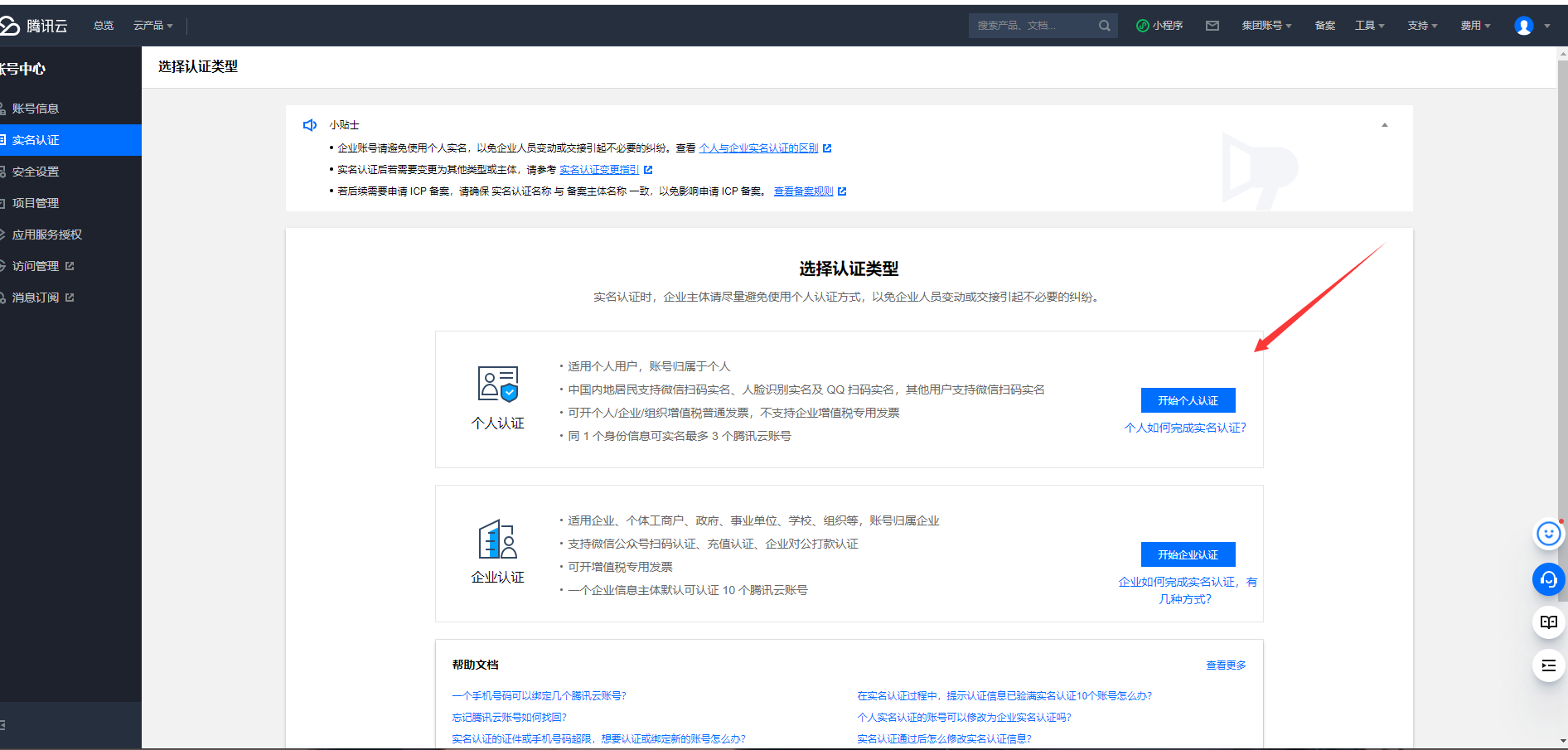Open link 个人与企业实名认证的区别
The width and height of the screenshot is (1568, 750).
pos(758,148)
